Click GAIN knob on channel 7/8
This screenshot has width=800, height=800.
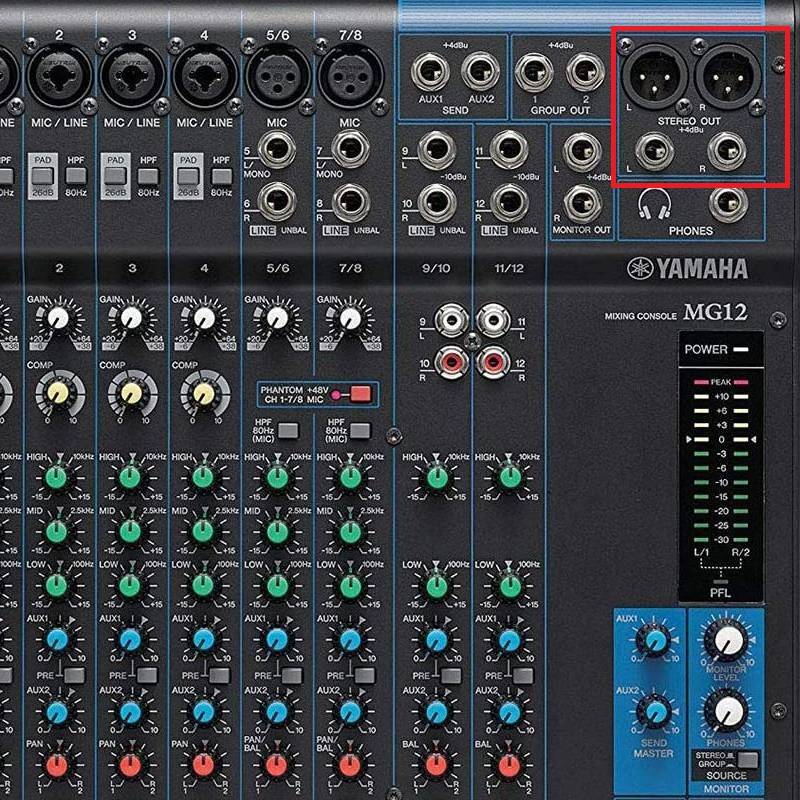[350, 318]
